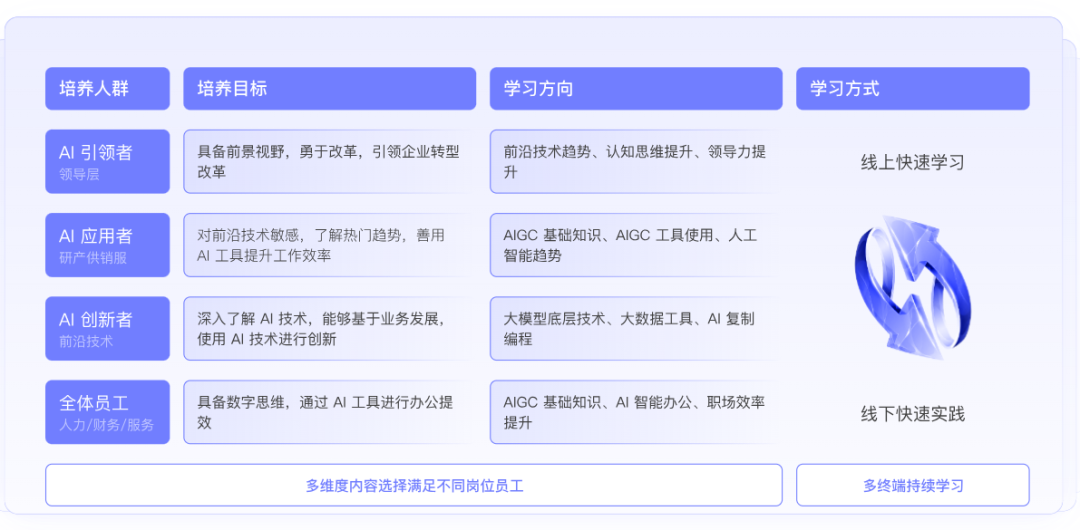Click the 对前沿技术敏感 goal card
The image size is (1080, 530).
(329, 245)
